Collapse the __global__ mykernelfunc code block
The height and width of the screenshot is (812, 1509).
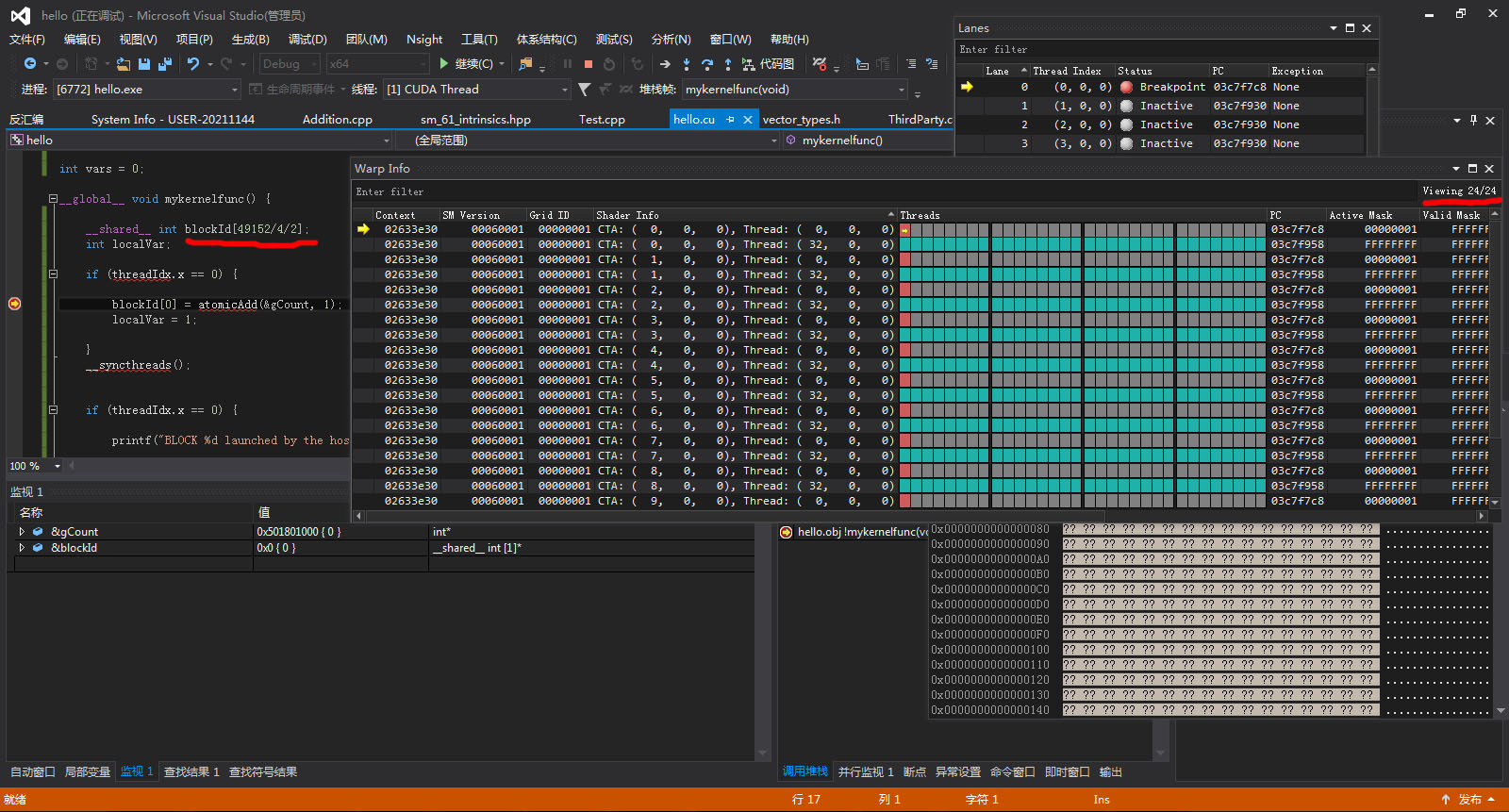coord(54,199)
